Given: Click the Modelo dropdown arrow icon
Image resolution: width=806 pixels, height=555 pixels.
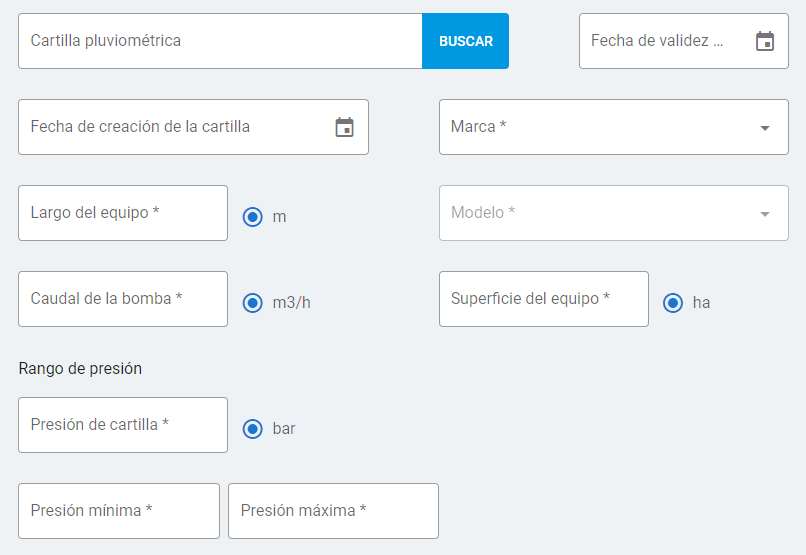Looking at the screenshot, I should click(765, 214).
